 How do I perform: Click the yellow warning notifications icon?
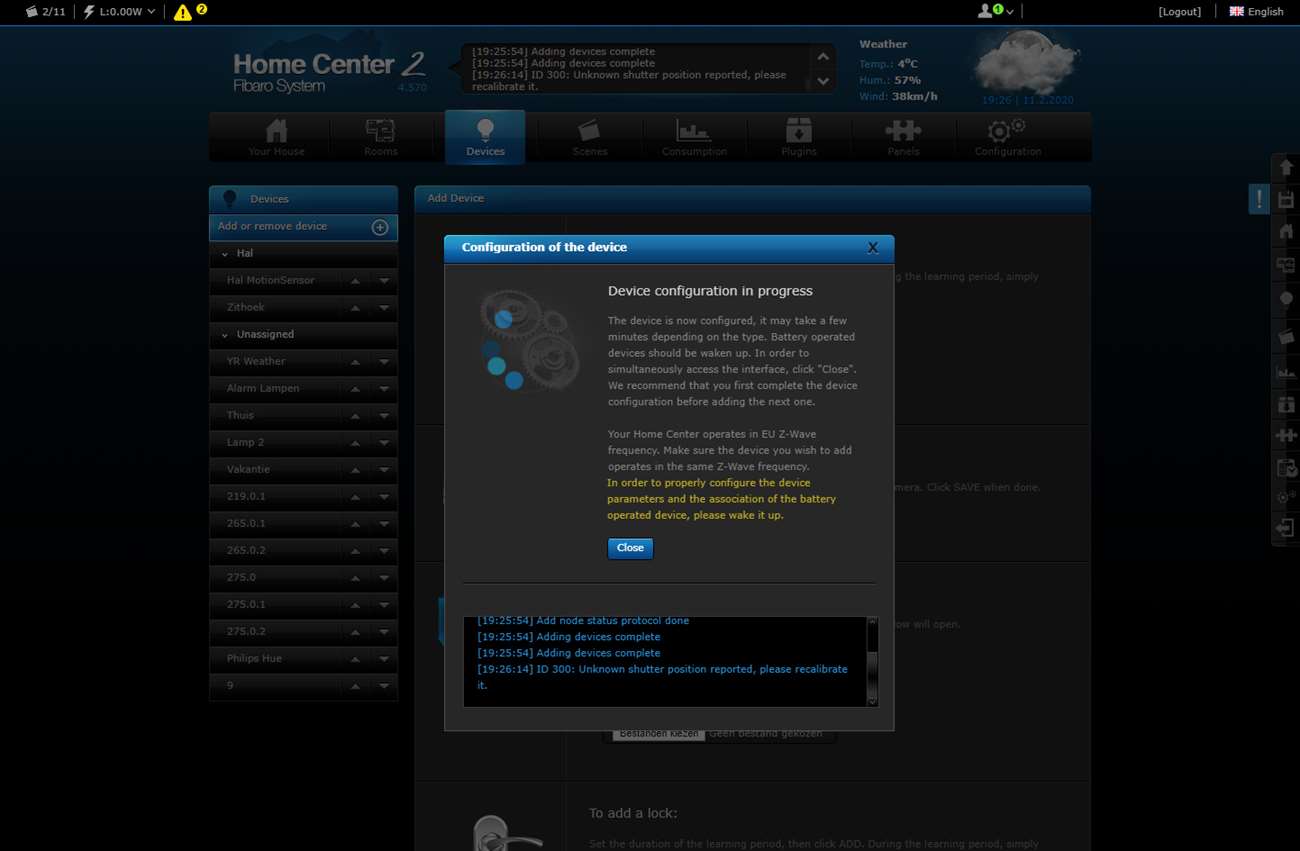coord(183,12)
